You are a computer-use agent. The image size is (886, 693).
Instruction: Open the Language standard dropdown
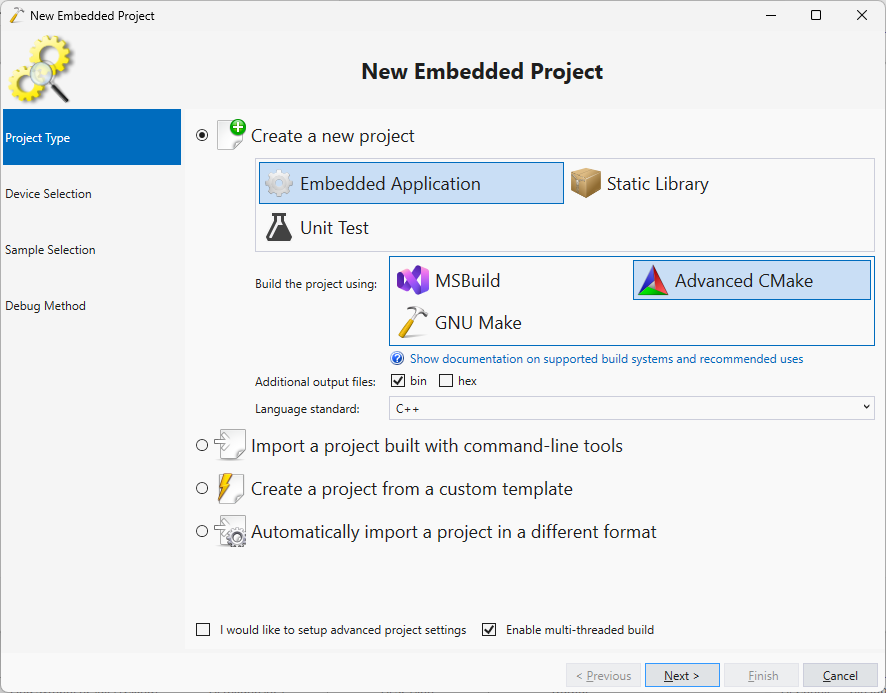click(x=631, y=408)
